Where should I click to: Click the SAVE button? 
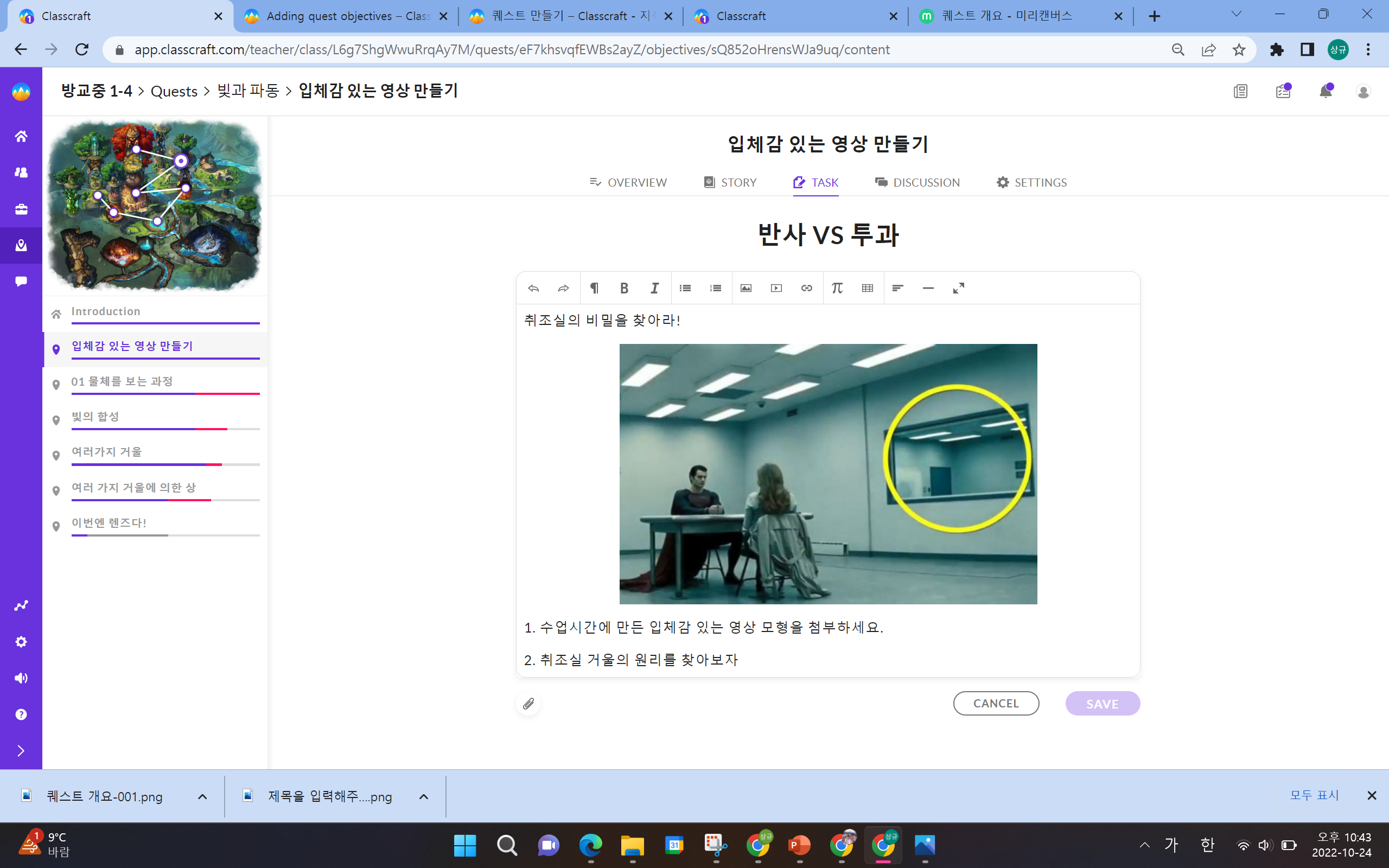click(1102, 703)
